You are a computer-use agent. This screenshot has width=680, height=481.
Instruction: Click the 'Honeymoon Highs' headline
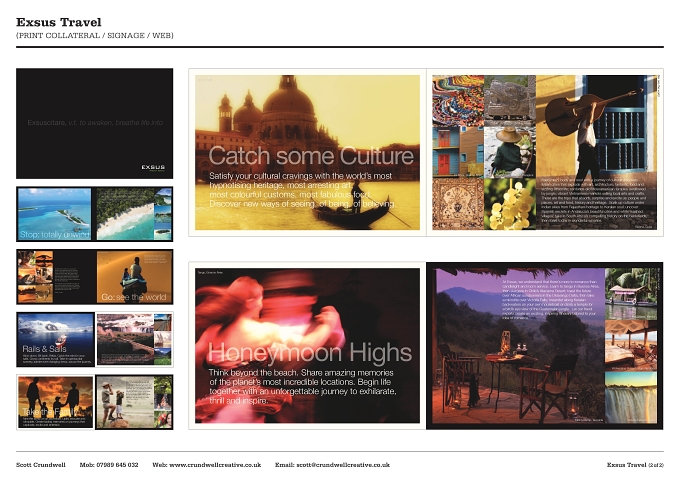pos(310,353)
